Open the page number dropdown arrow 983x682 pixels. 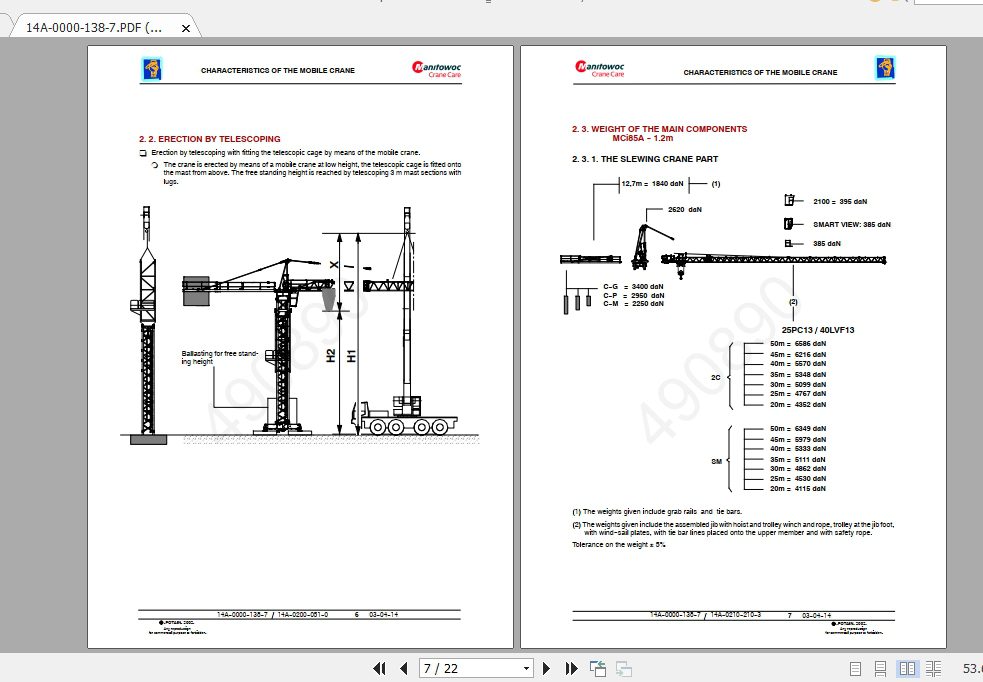tap(526, 668)
